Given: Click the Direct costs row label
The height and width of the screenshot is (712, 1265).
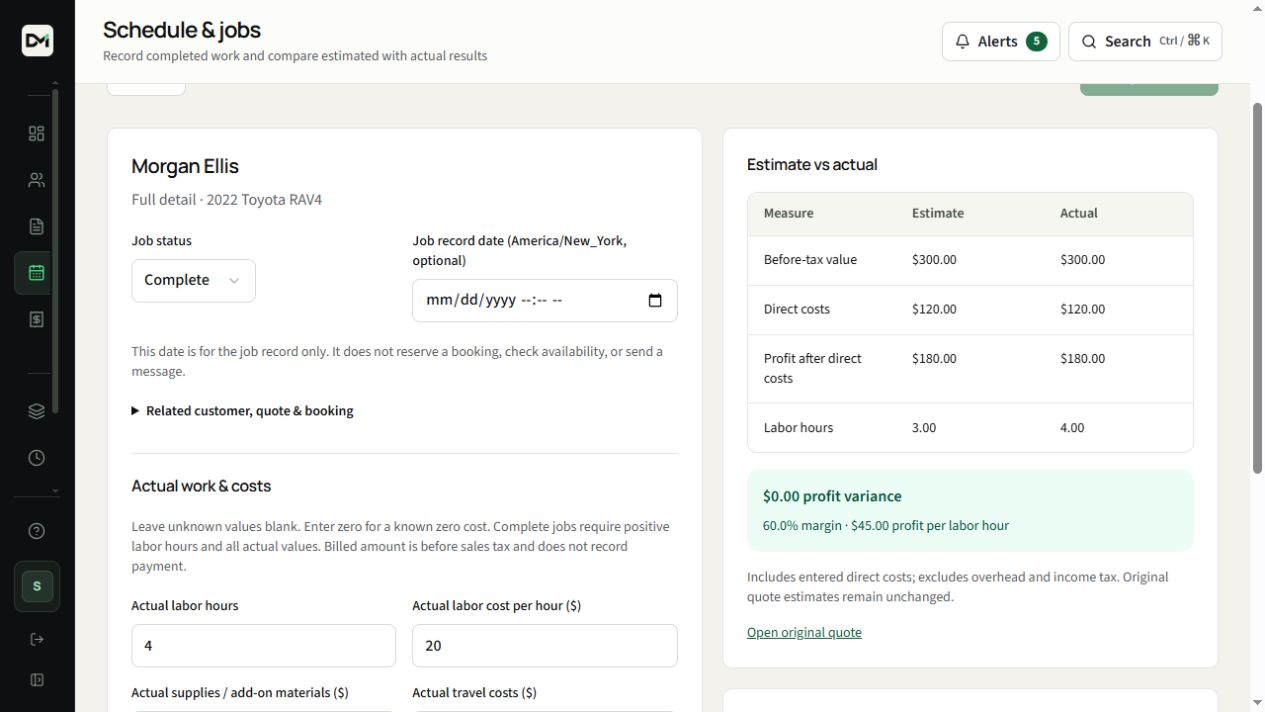Looking at the screenshot, I should click(x=797, y=309).
